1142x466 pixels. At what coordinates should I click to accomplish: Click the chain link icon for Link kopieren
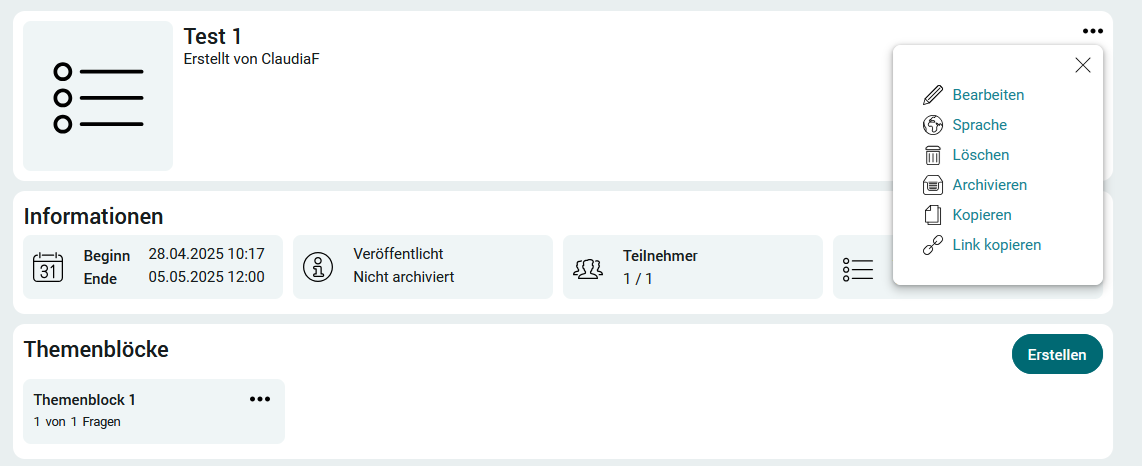click(933, 245)
